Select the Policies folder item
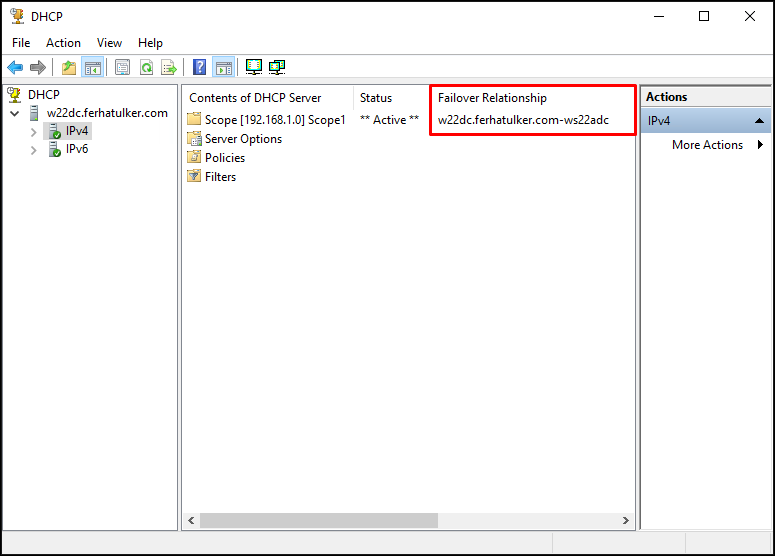The image size is (775, 556). [225, 158]
